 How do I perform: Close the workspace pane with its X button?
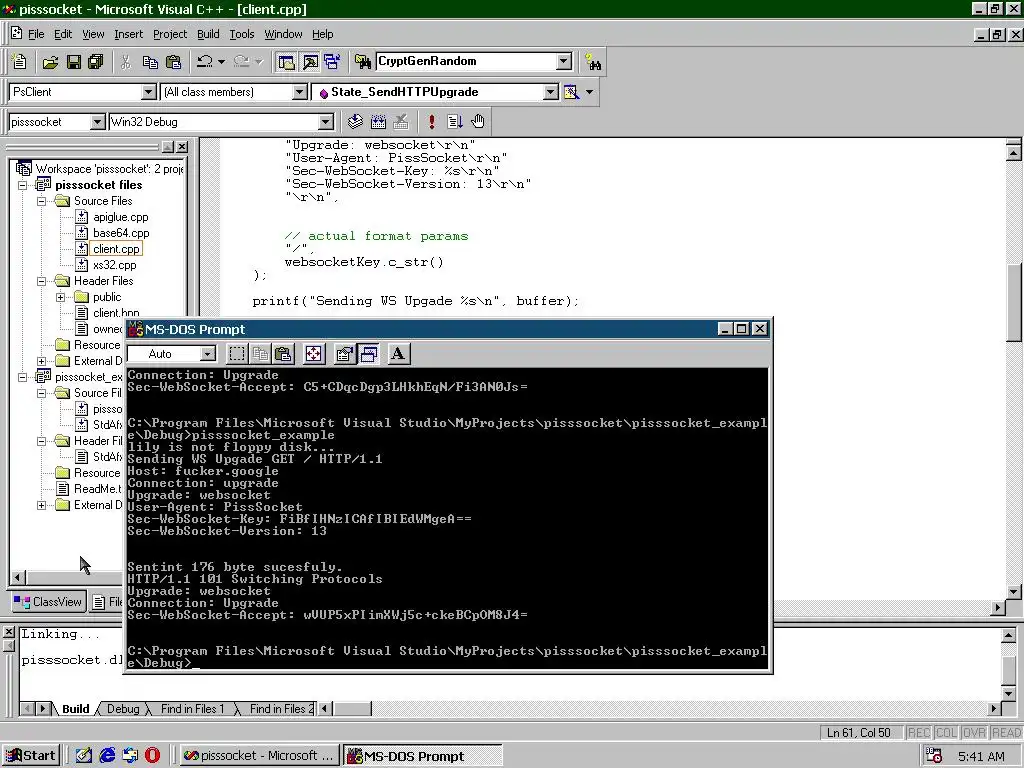click(182, 147)
